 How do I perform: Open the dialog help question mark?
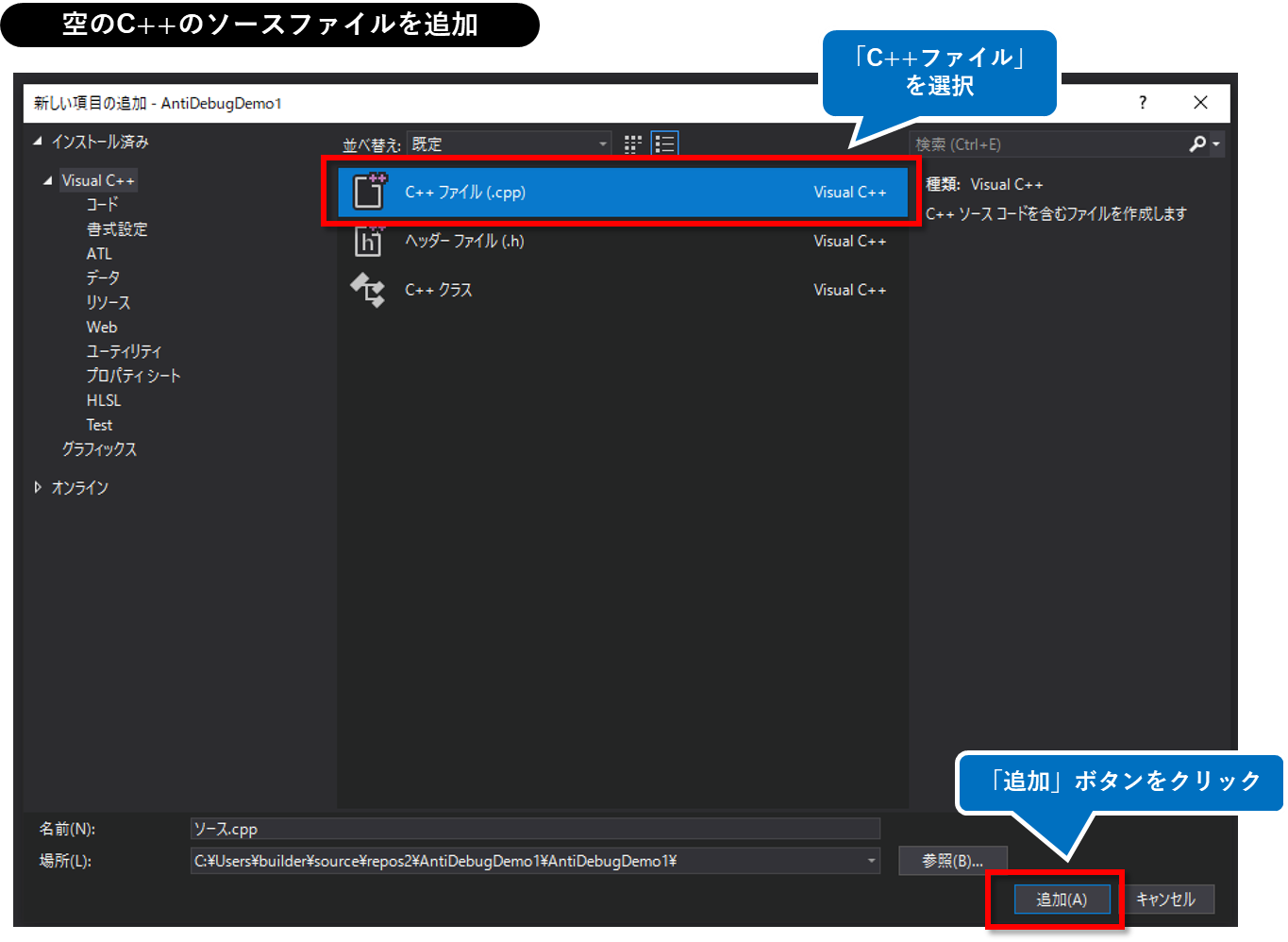pyautogui.click(x=1143, y=103)
